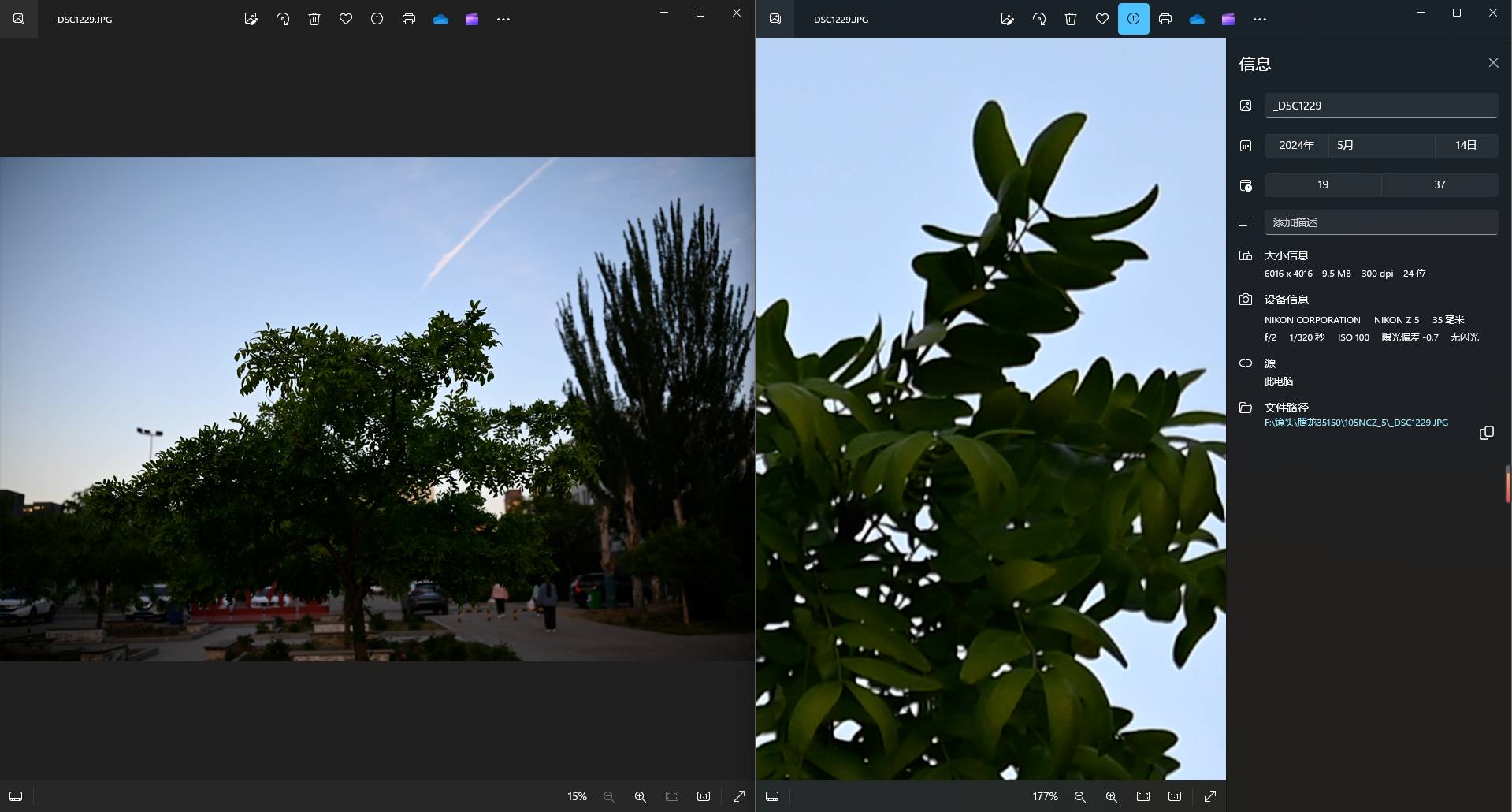
Task: Delete the photo using left window trash icon
Action: [314, 19]
